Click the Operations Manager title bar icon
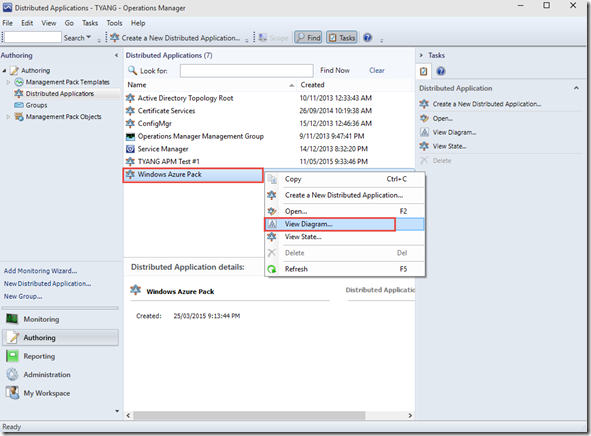The height and width of the screenshot is (436, 591). pyautogui.click(x=7, y=8)
